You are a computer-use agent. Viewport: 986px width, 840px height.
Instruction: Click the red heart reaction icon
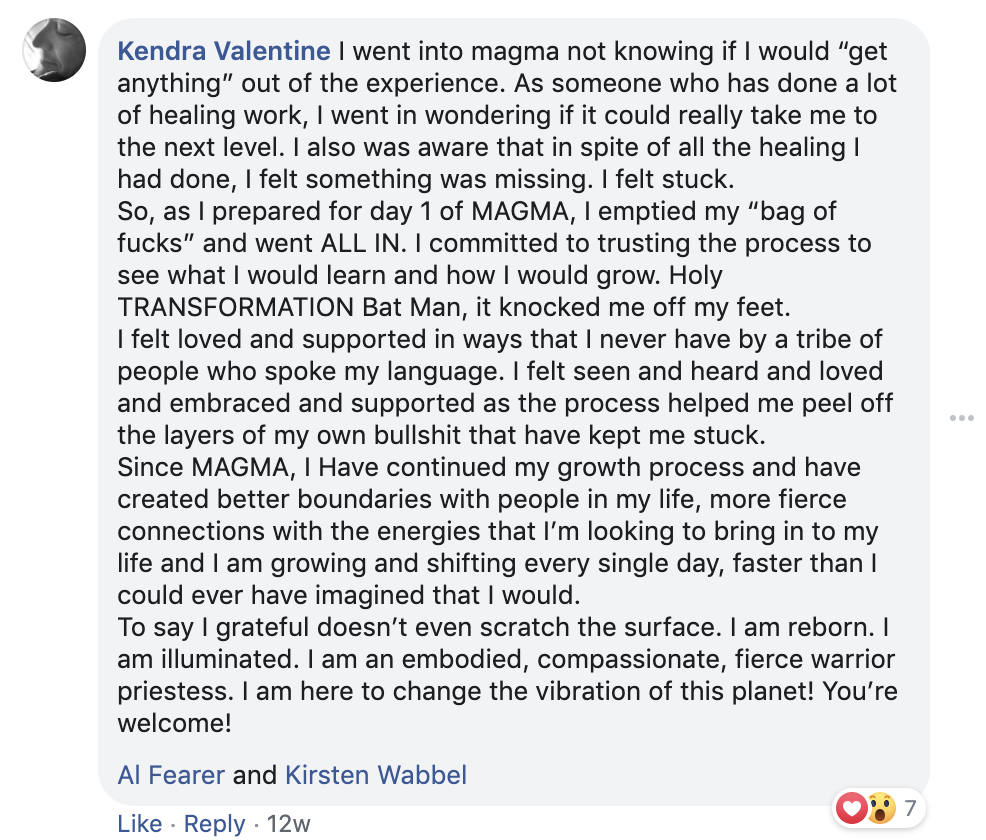(852, 807)
